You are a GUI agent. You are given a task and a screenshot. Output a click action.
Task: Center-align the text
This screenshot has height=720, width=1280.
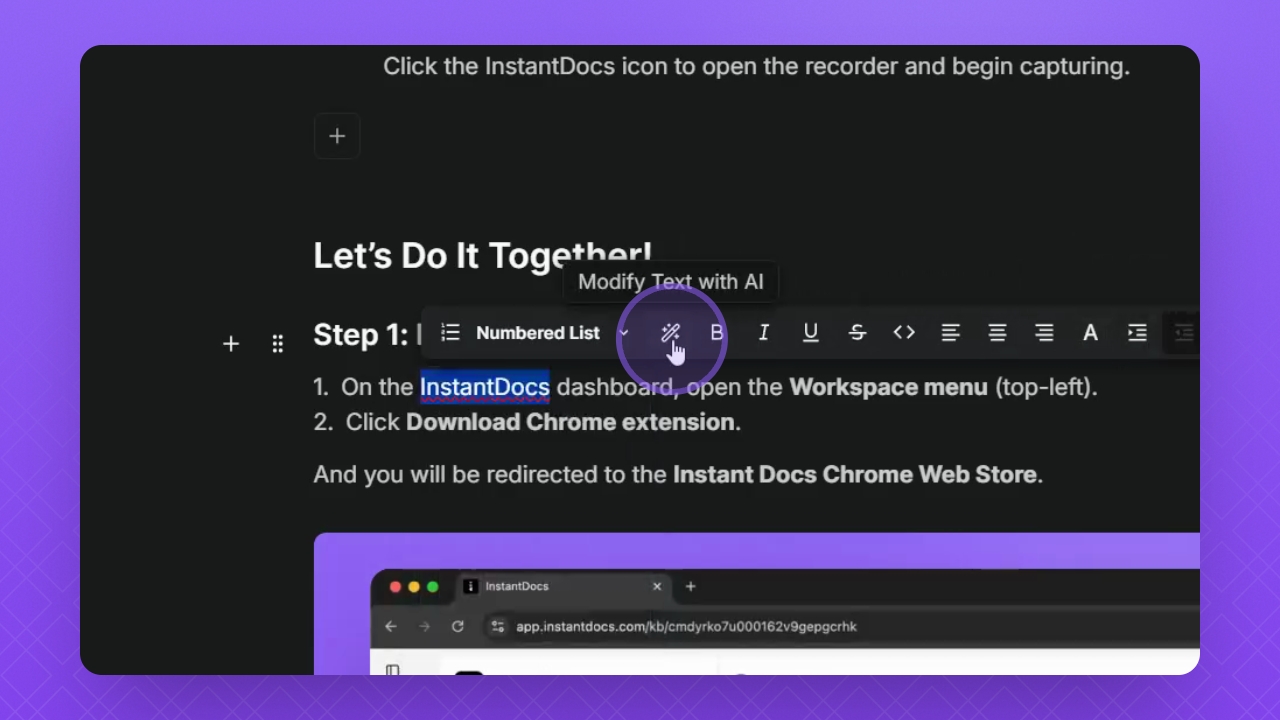click(x=997, y=333)
